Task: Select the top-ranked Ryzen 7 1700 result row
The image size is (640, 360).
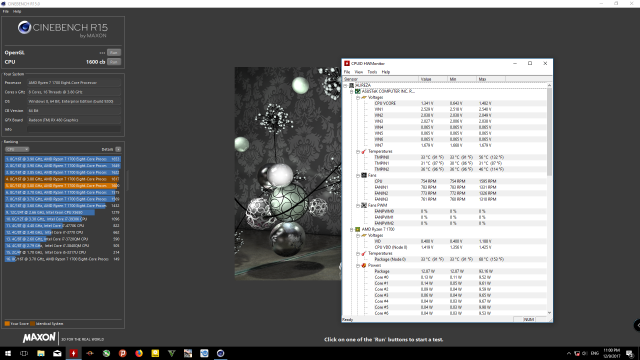Action: point(62,159)
